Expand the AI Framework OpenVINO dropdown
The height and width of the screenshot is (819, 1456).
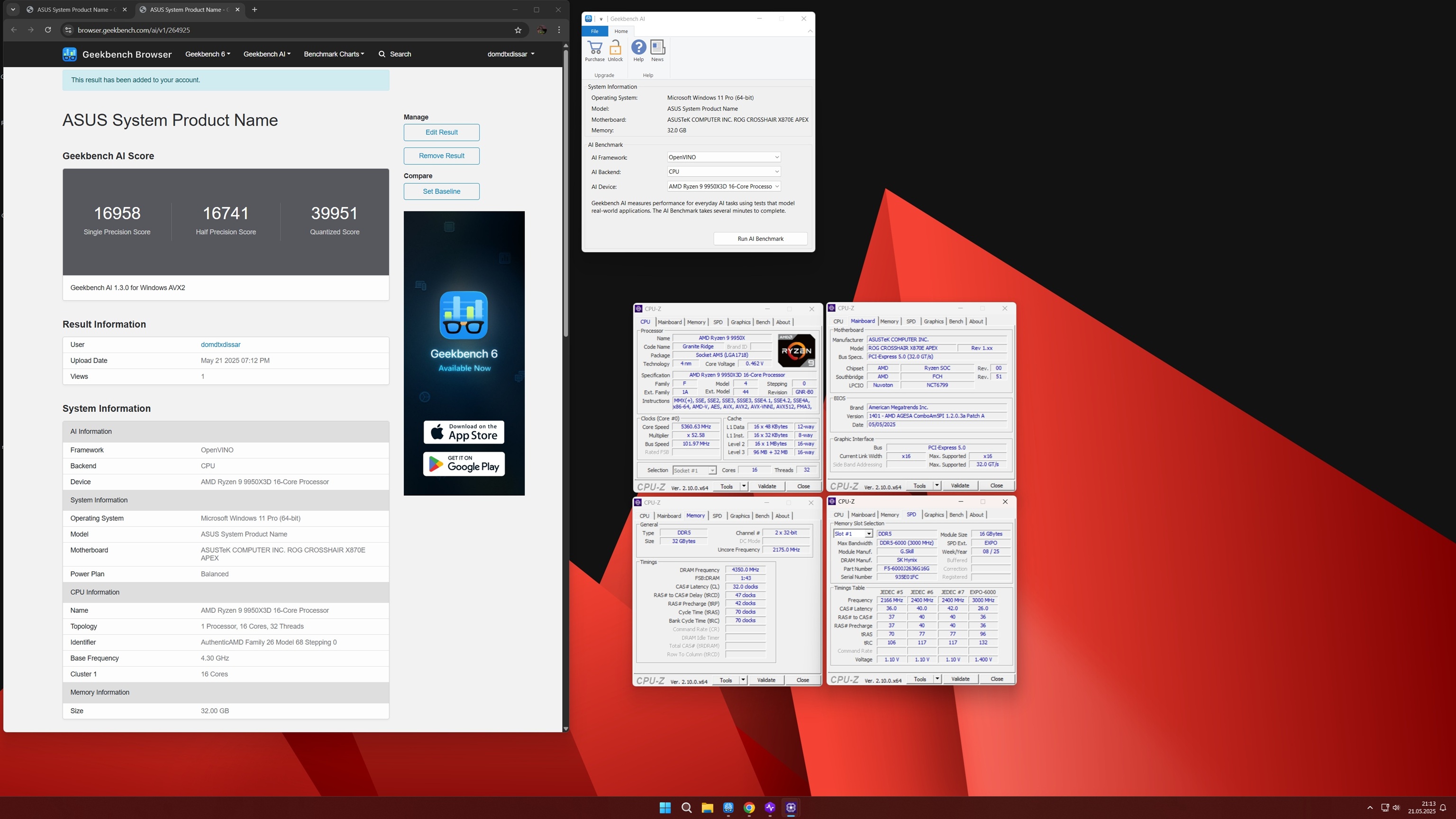point(723,157)
